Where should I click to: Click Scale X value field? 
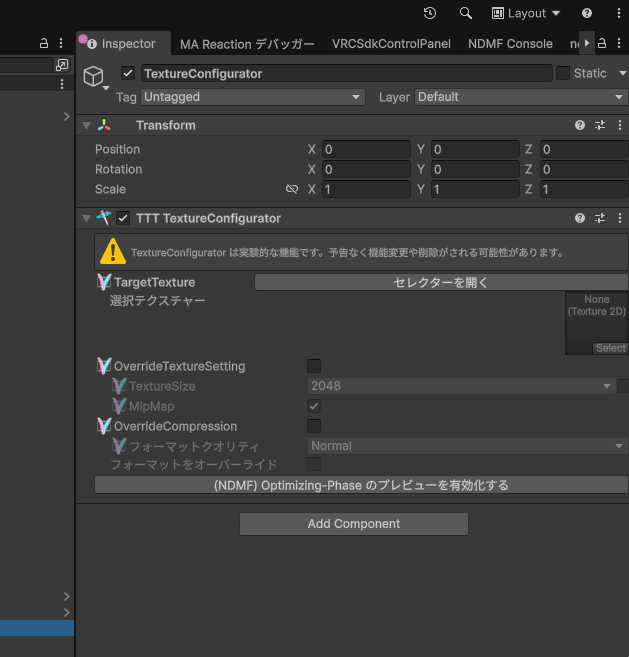(366, 189)
